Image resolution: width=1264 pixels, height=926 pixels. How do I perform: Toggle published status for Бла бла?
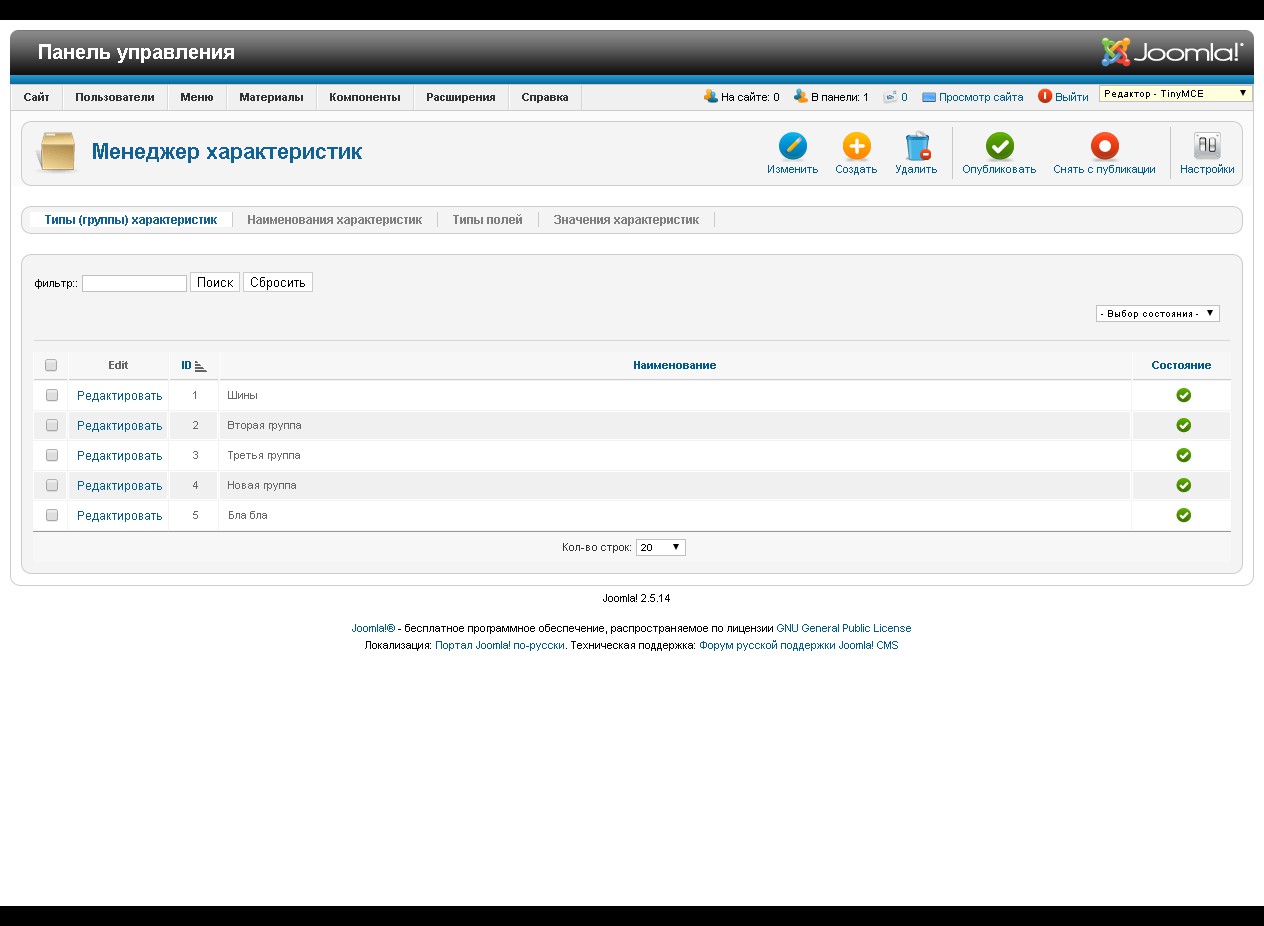click(x=1183, y=515)
